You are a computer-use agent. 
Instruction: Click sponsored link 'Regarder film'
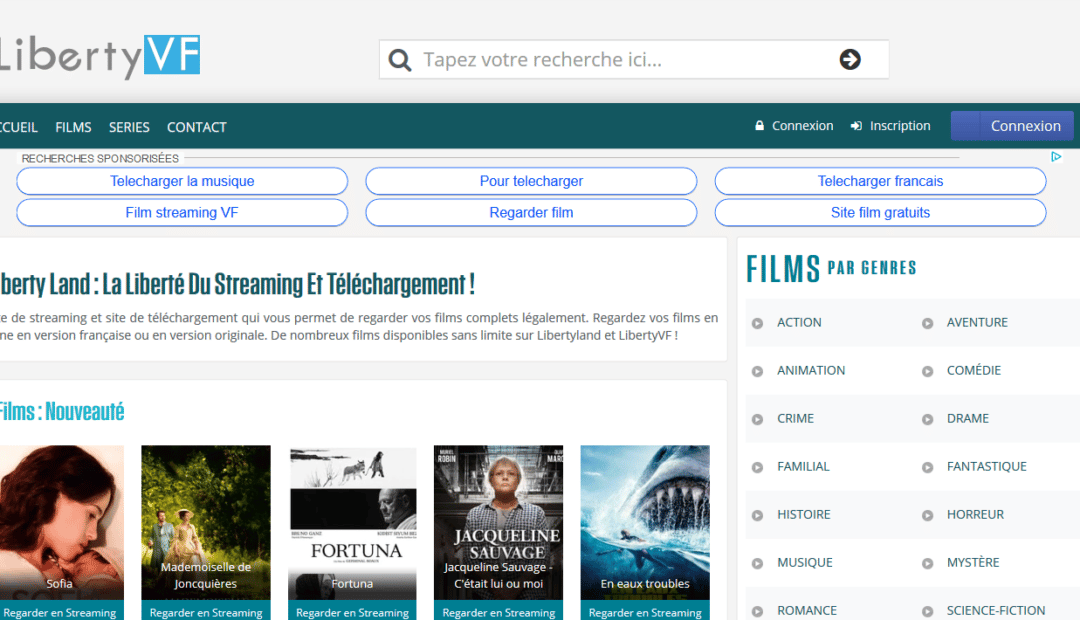531,213
